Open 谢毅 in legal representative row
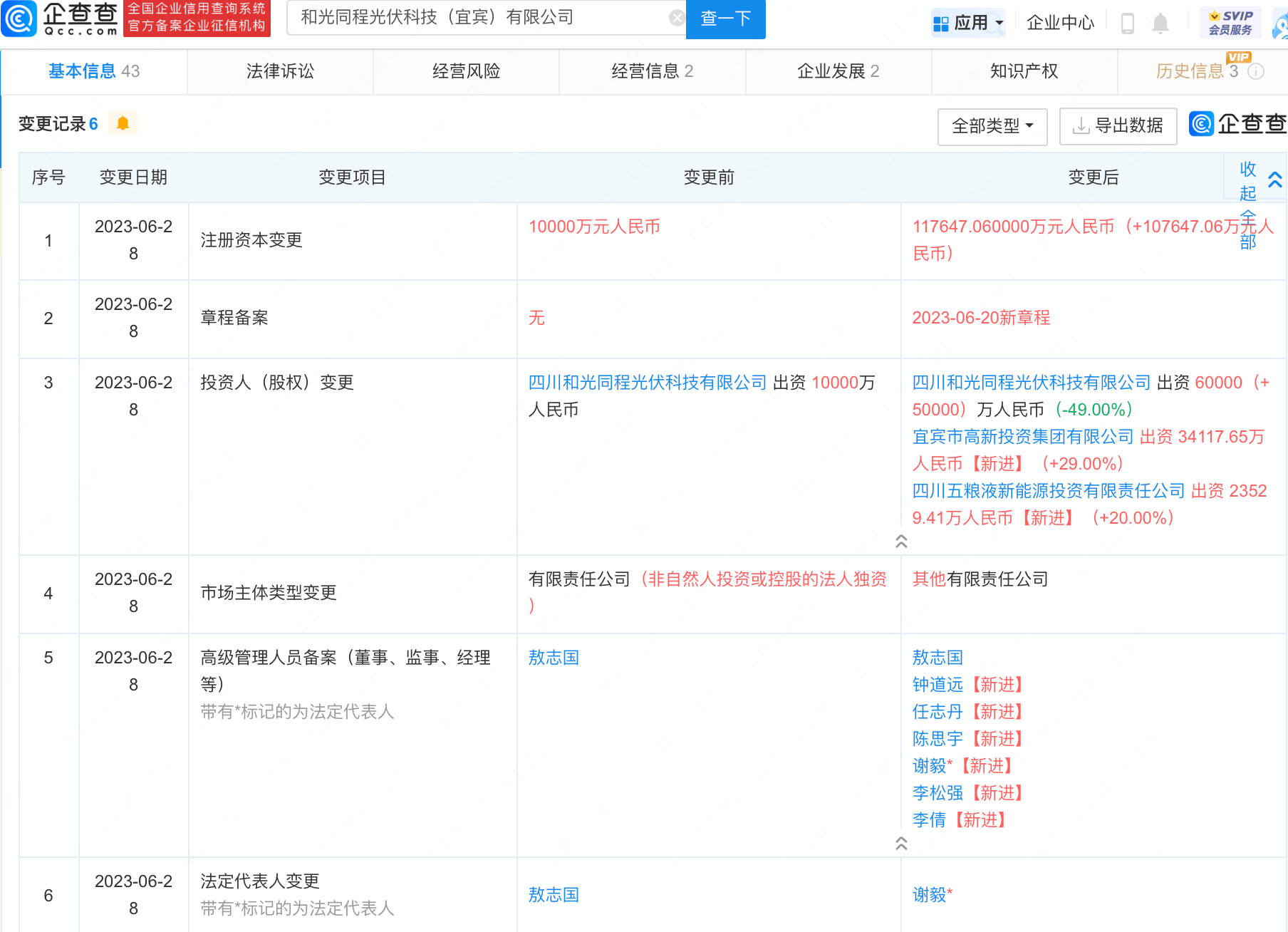This screenshot has width=1288, height=932. coord(930,895)
